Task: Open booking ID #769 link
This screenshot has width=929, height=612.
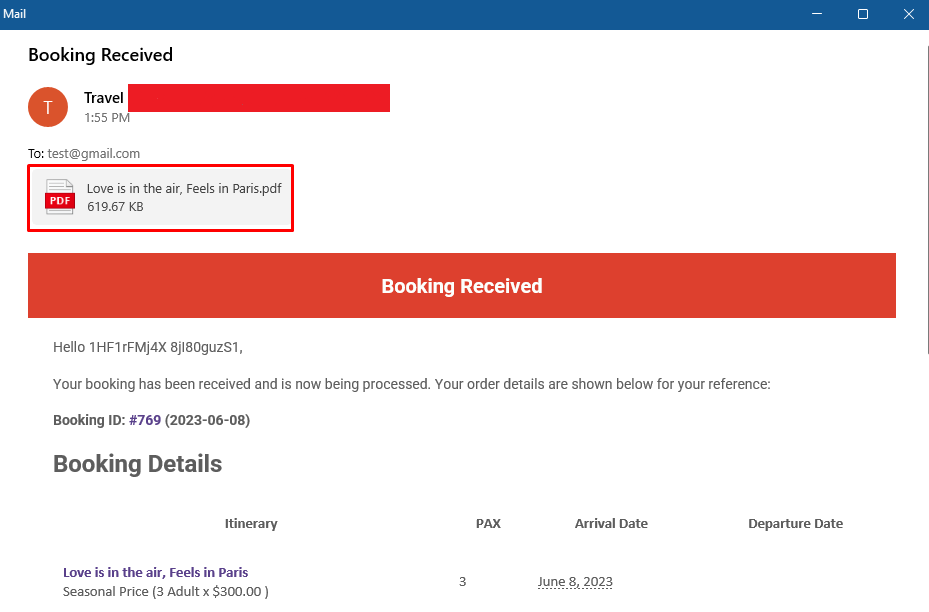Action: (145, 420)
